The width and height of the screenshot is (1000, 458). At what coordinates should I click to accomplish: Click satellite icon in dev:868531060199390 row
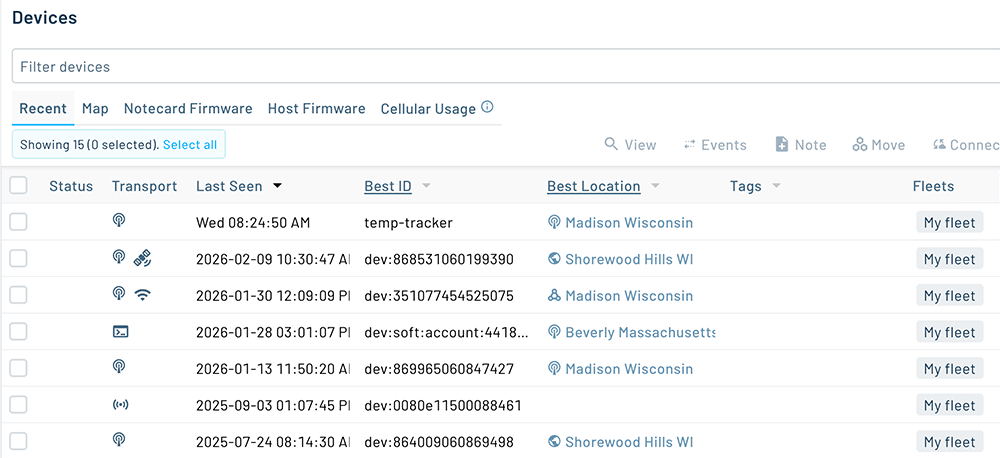point(142,258)
